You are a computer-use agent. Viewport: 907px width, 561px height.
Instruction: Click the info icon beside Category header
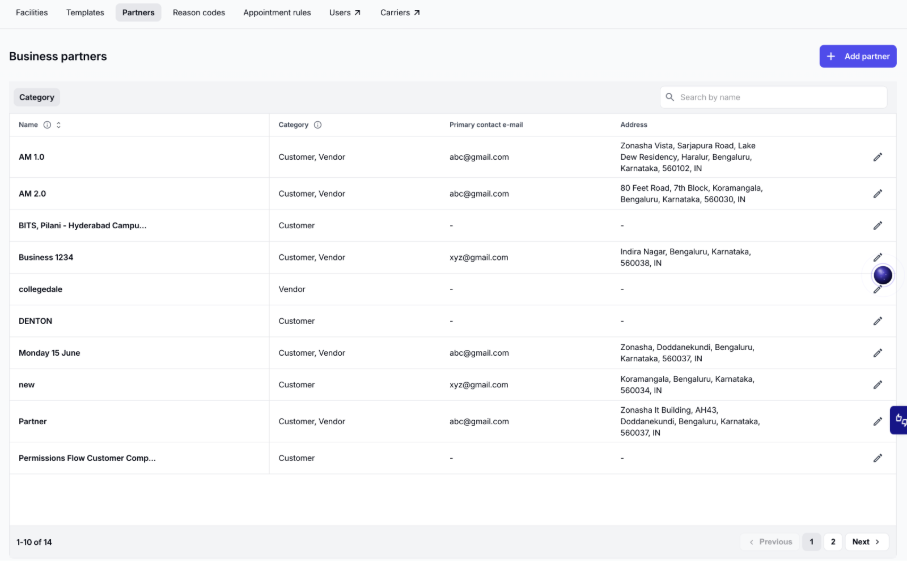point(318,125)
